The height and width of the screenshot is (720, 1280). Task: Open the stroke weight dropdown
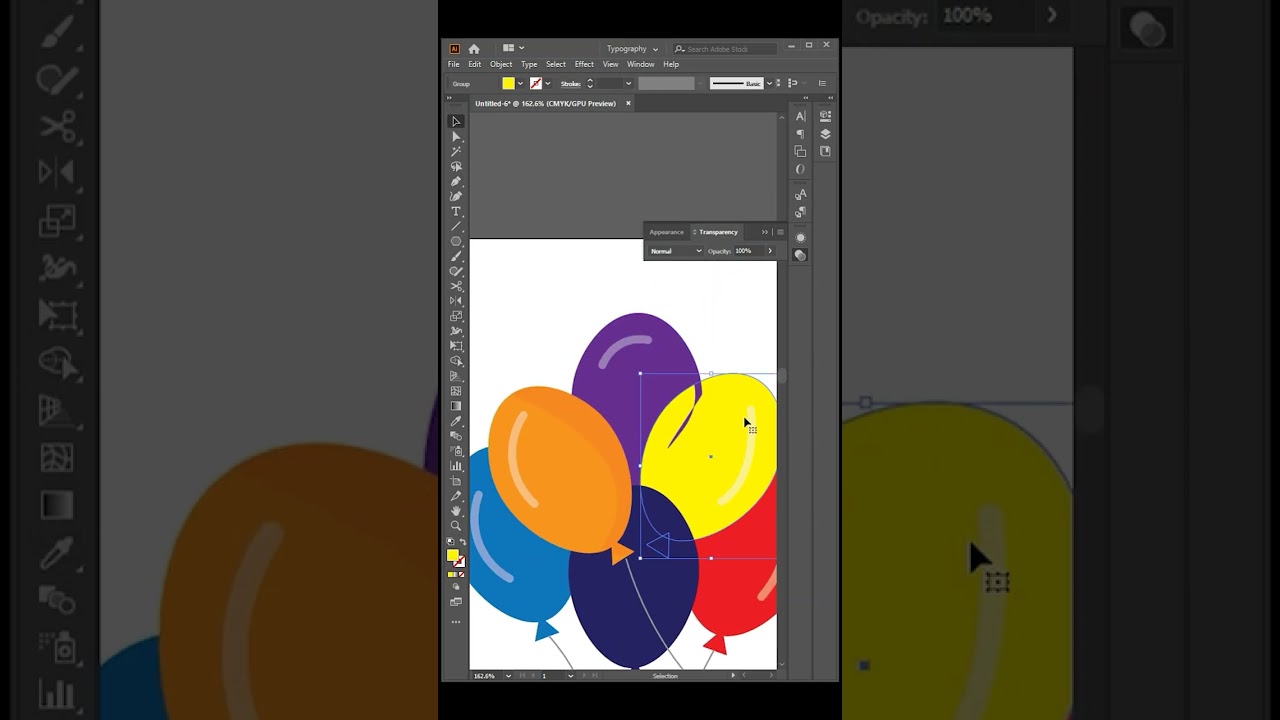[628, 84]
